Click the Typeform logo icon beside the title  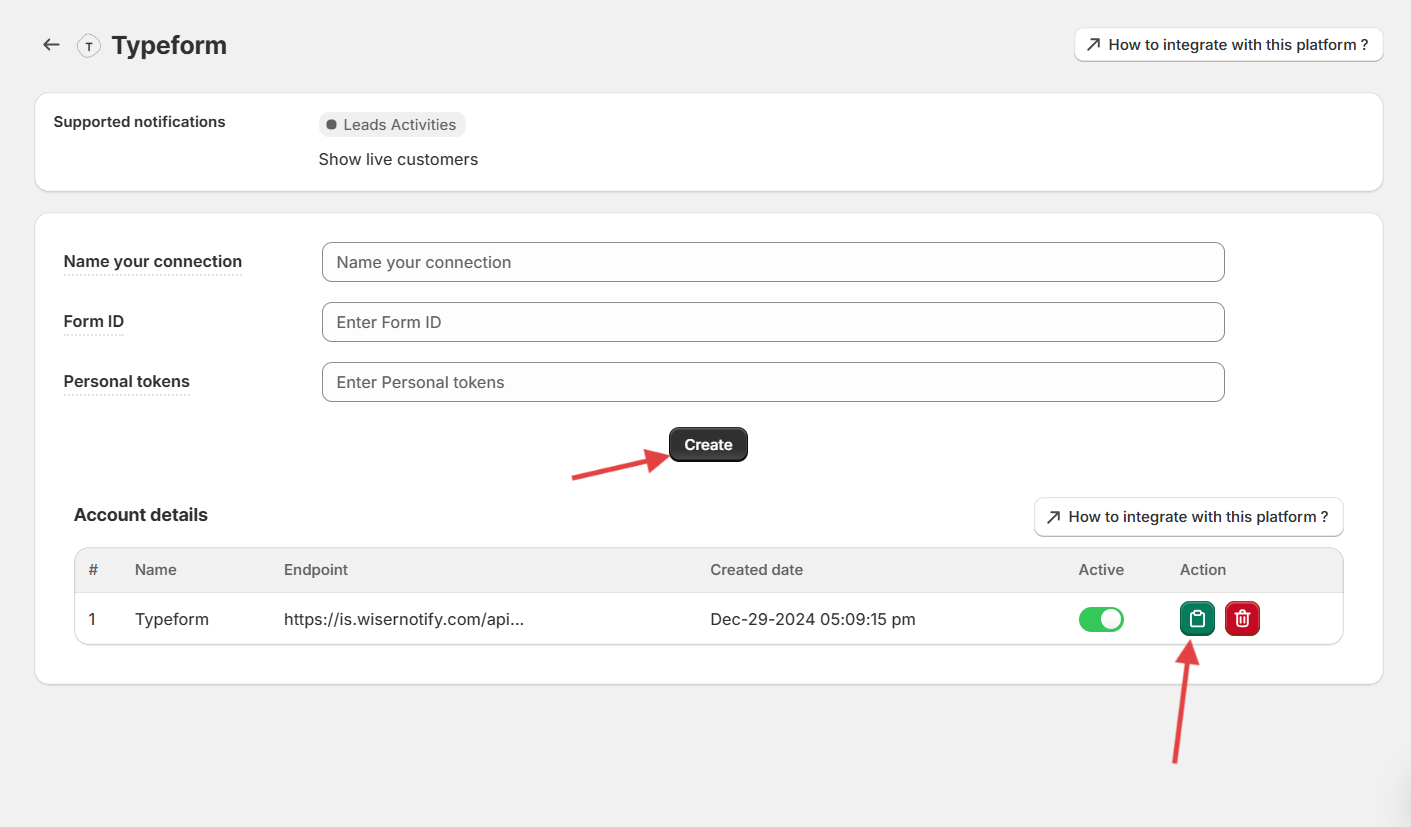89,46
